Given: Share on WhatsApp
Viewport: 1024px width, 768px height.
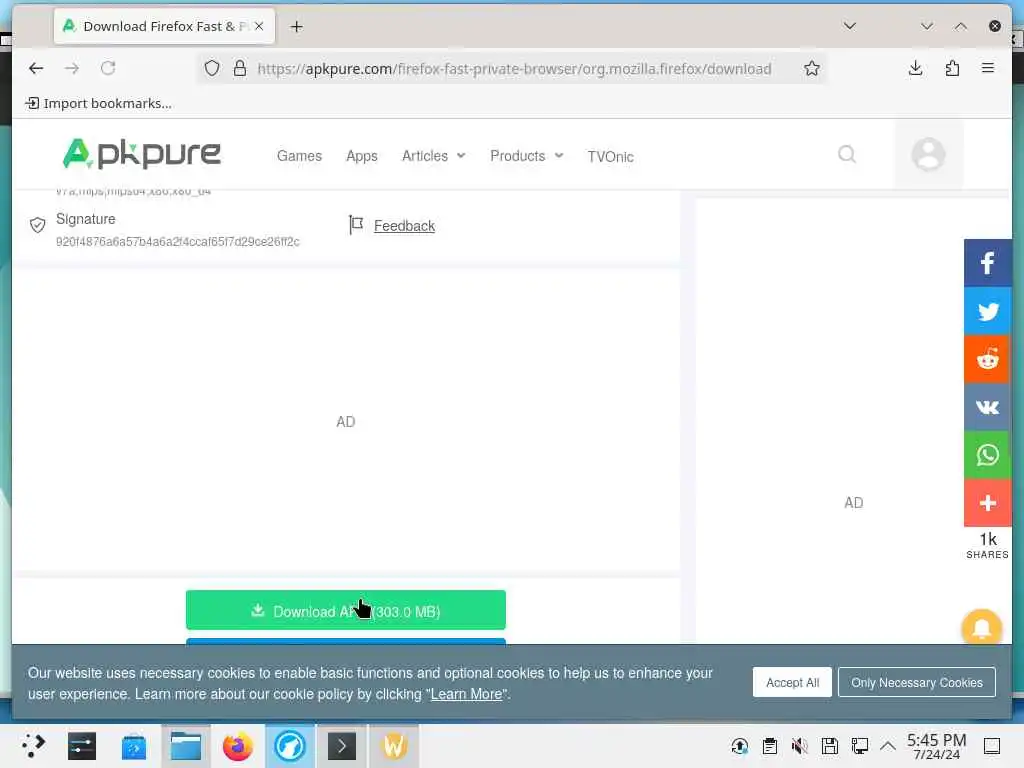Looking at the screenshot, I should click(x=987, y=455).
